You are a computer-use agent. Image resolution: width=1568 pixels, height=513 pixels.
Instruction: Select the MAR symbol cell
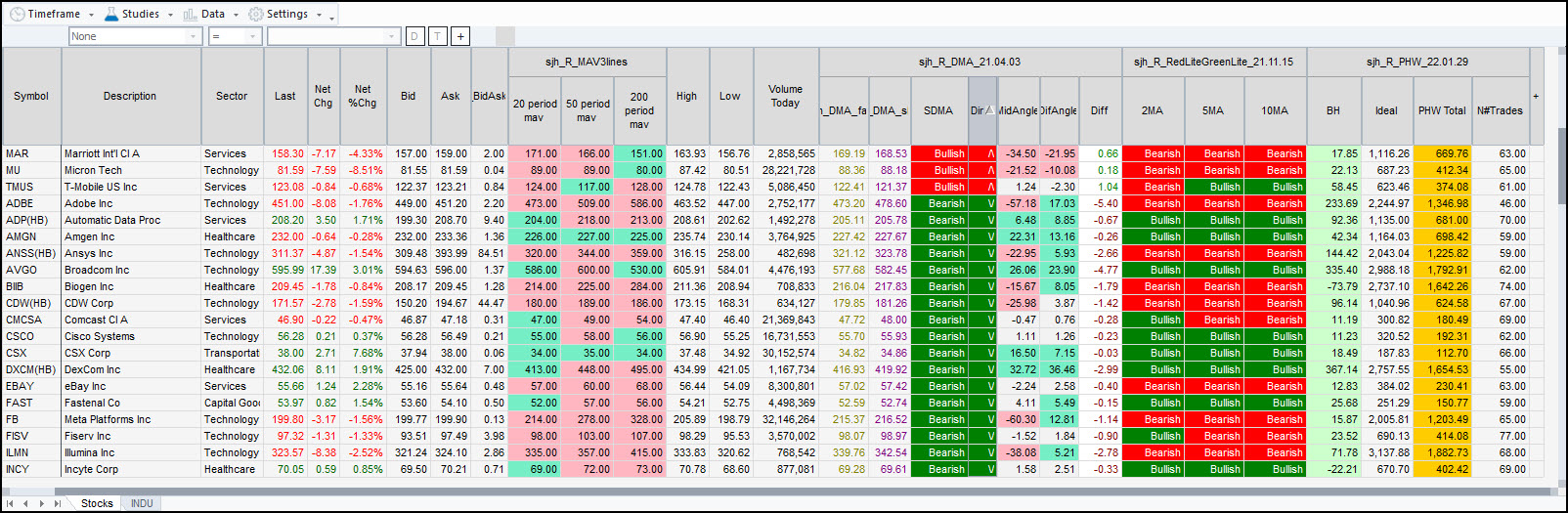pyautogui.click(x=31, y=153)
